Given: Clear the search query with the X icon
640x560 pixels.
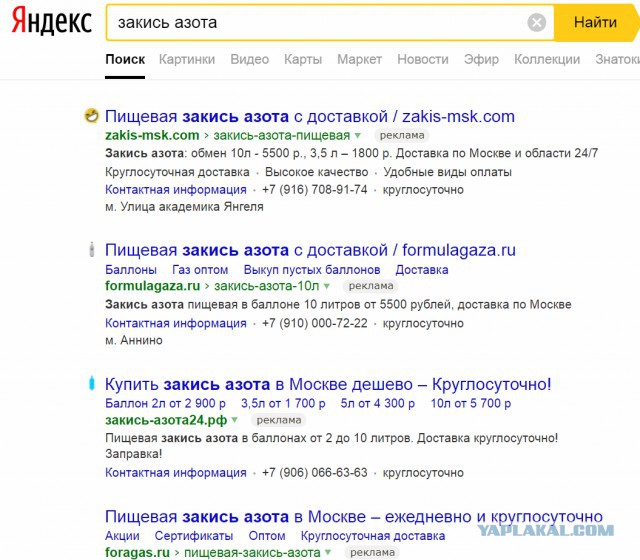Looking at the screenshot, I should [536, 22].
